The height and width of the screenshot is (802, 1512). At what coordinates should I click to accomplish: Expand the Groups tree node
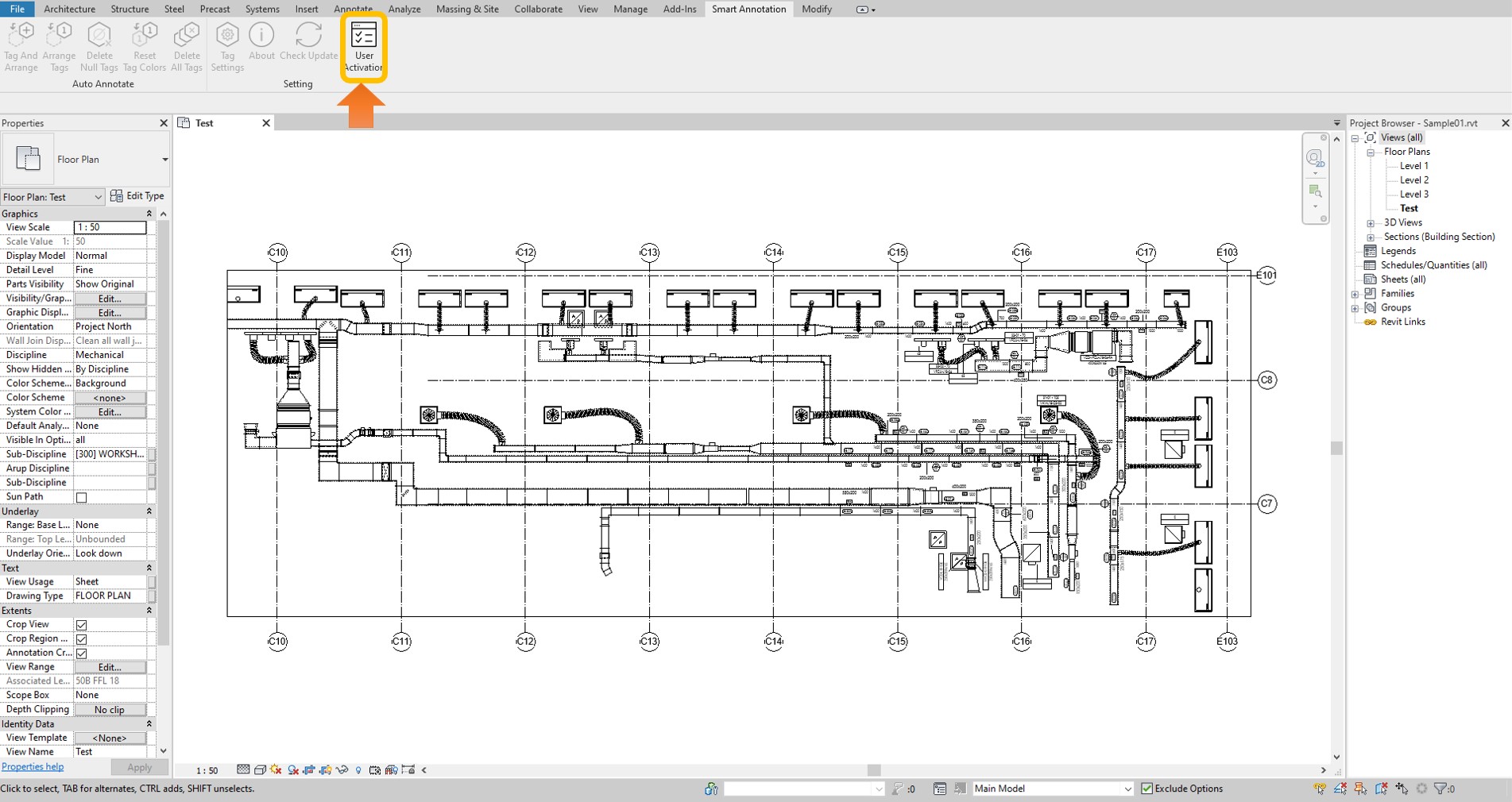click(x=1355, y=308)
